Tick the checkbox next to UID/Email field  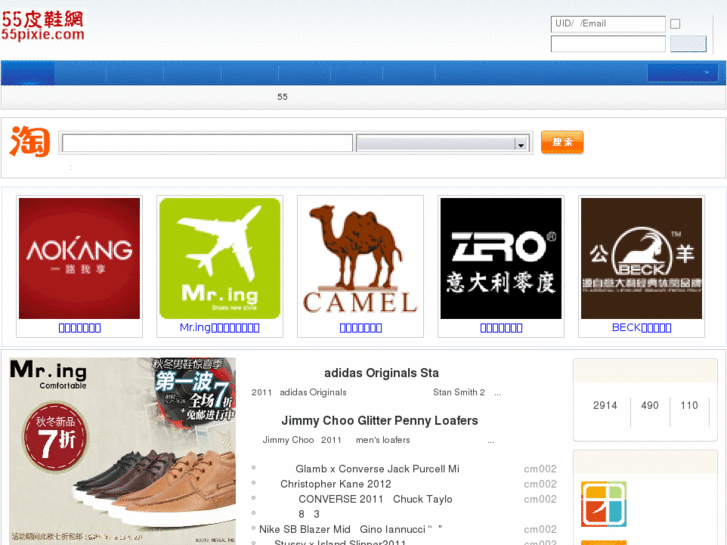(x=675, y=24)
